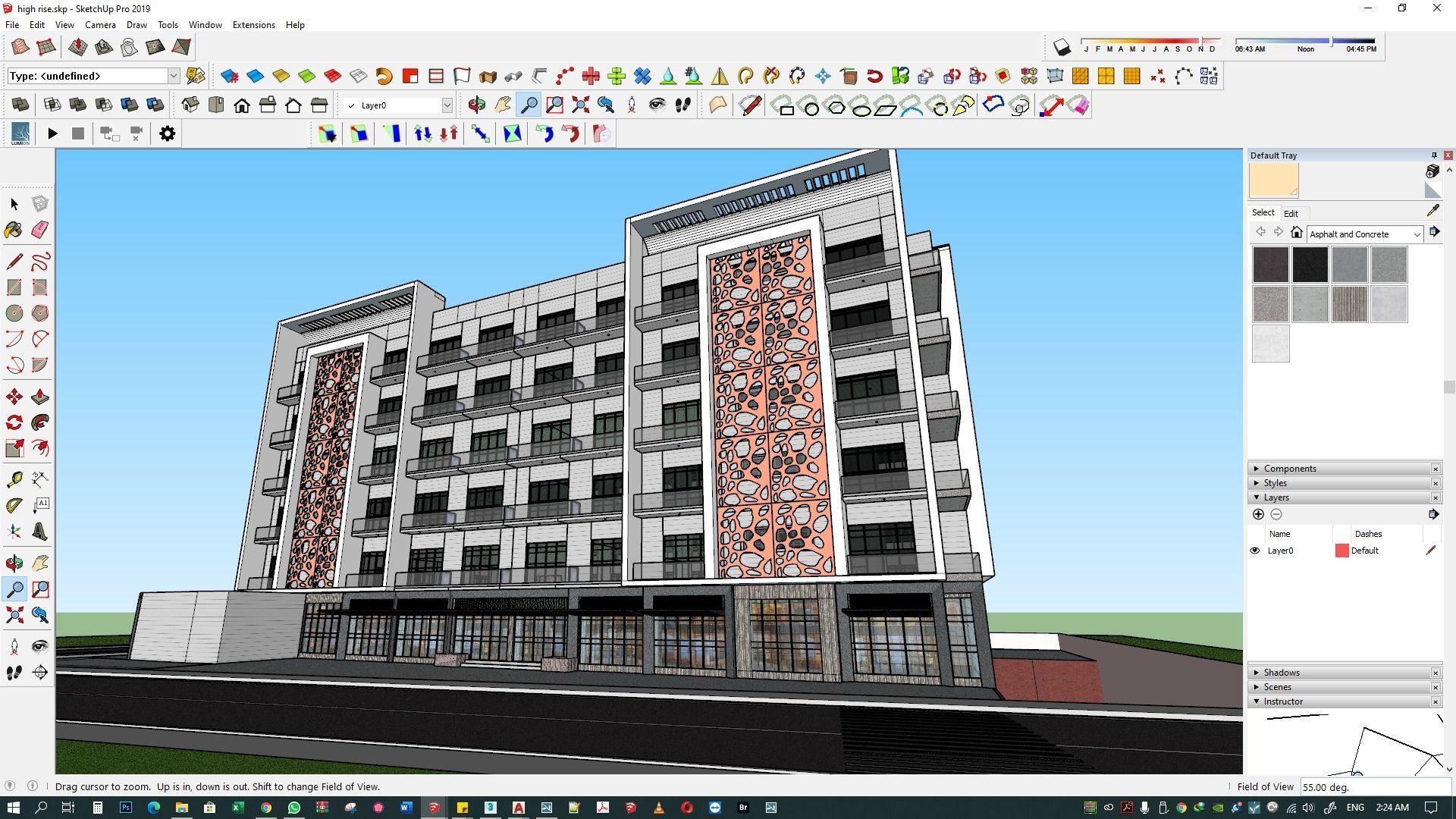Close the Components panel with X
This screenshot has width=1456, height=819.
[1436, 469]
